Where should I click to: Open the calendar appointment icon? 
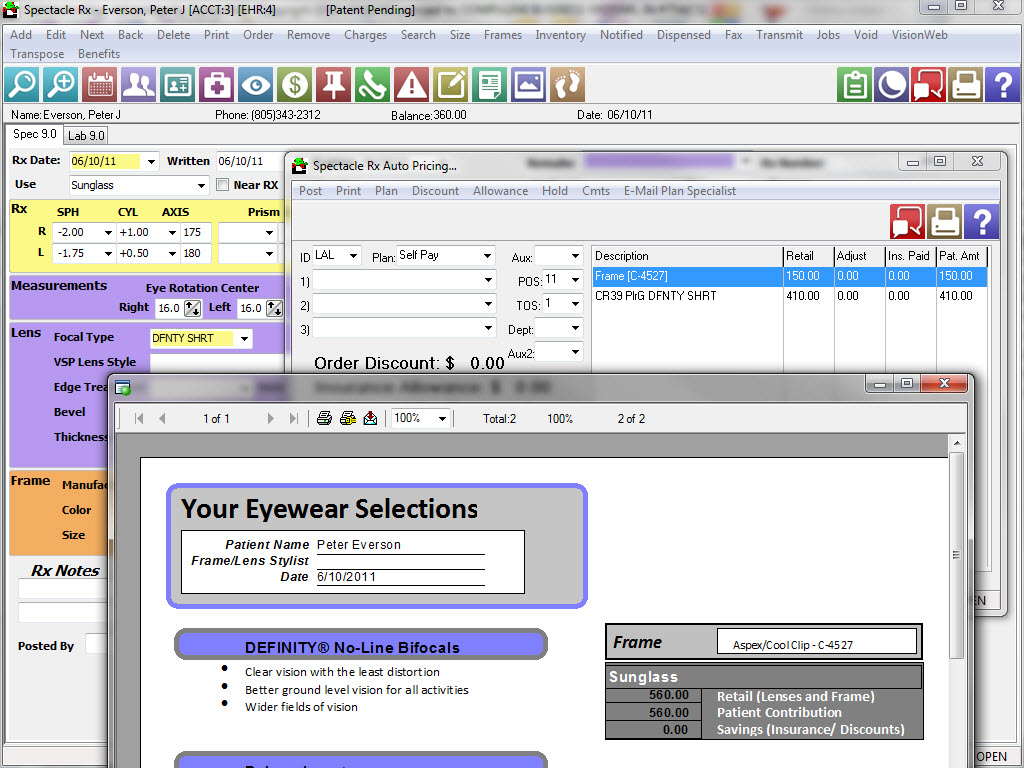point(100,84)
